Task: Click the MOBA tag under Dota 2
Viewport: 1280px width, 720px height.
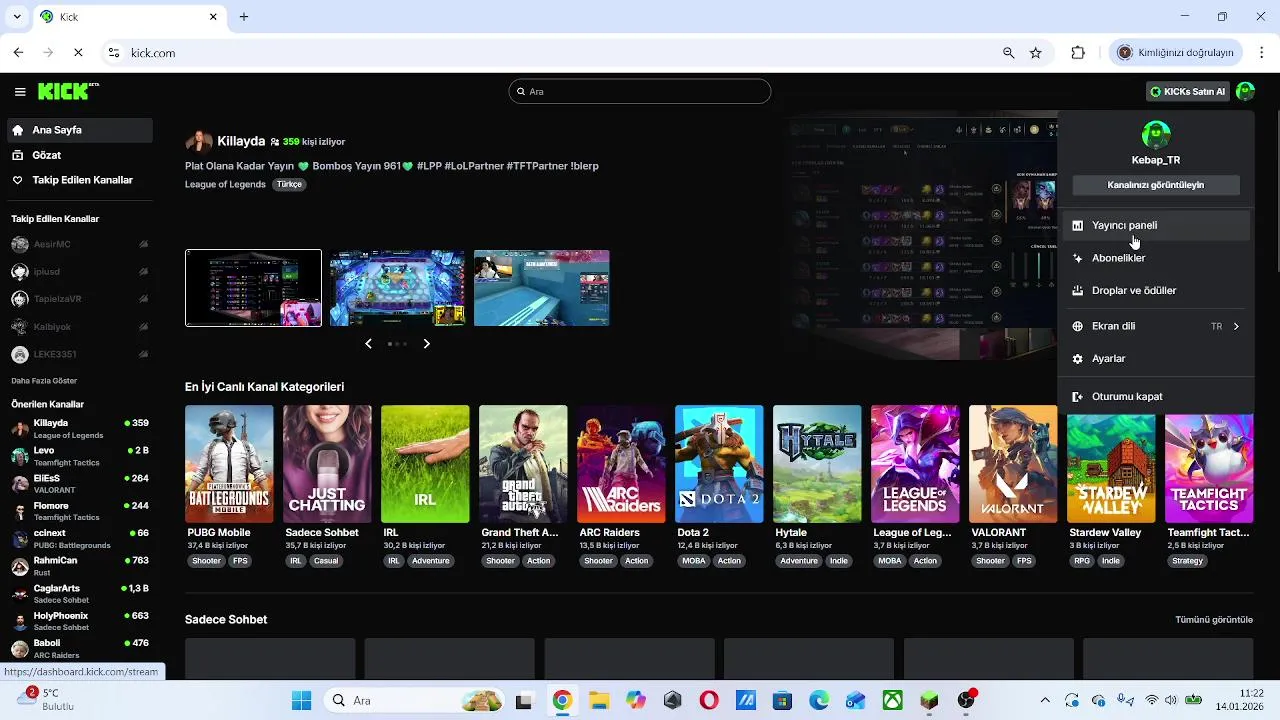Action: pyautogui.click(x=693, y=561)
